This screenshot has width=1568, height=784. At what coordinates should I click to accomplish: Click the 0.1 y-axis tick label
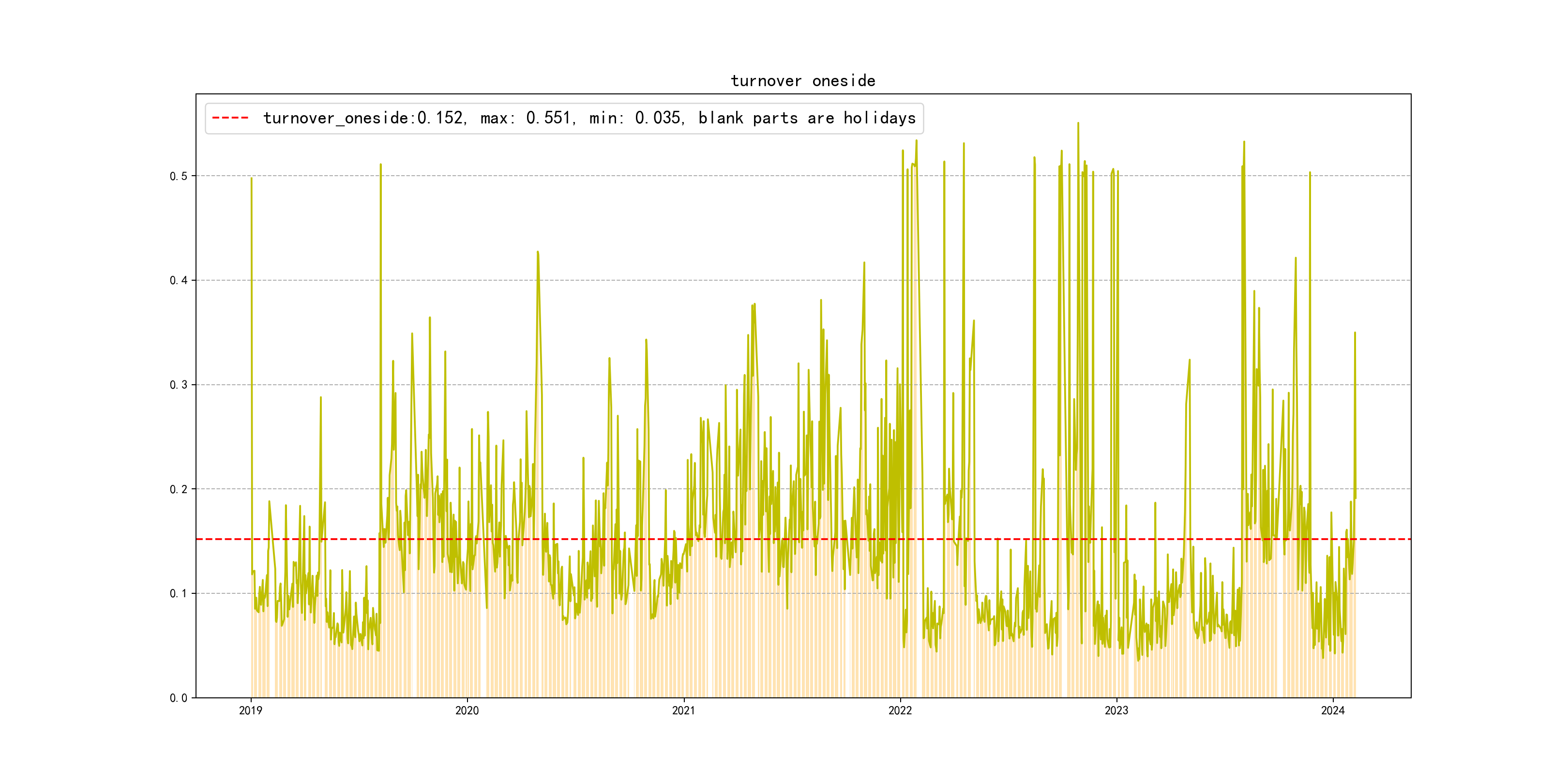(179, 593)
